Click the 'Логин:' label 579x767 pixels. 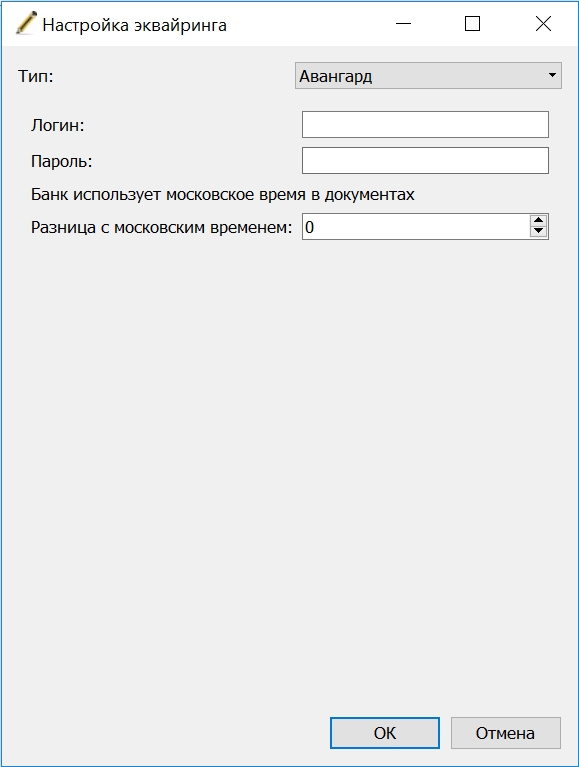[x=58, y=126]
